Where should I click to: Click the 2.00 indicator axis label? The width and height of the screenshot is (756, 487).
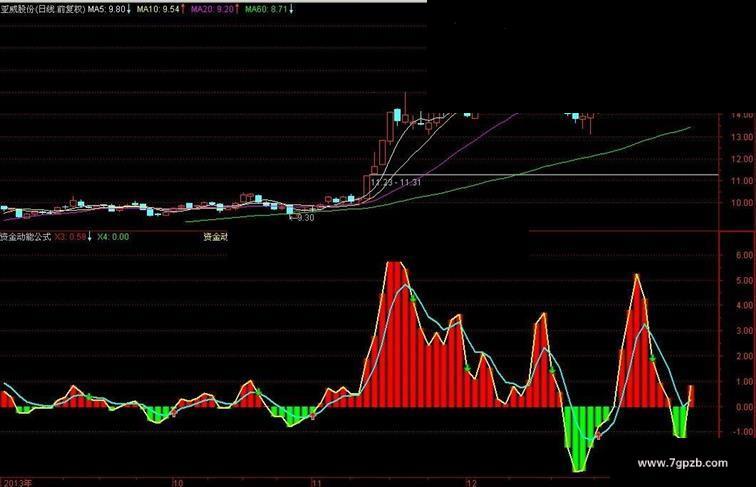[744, 356]
